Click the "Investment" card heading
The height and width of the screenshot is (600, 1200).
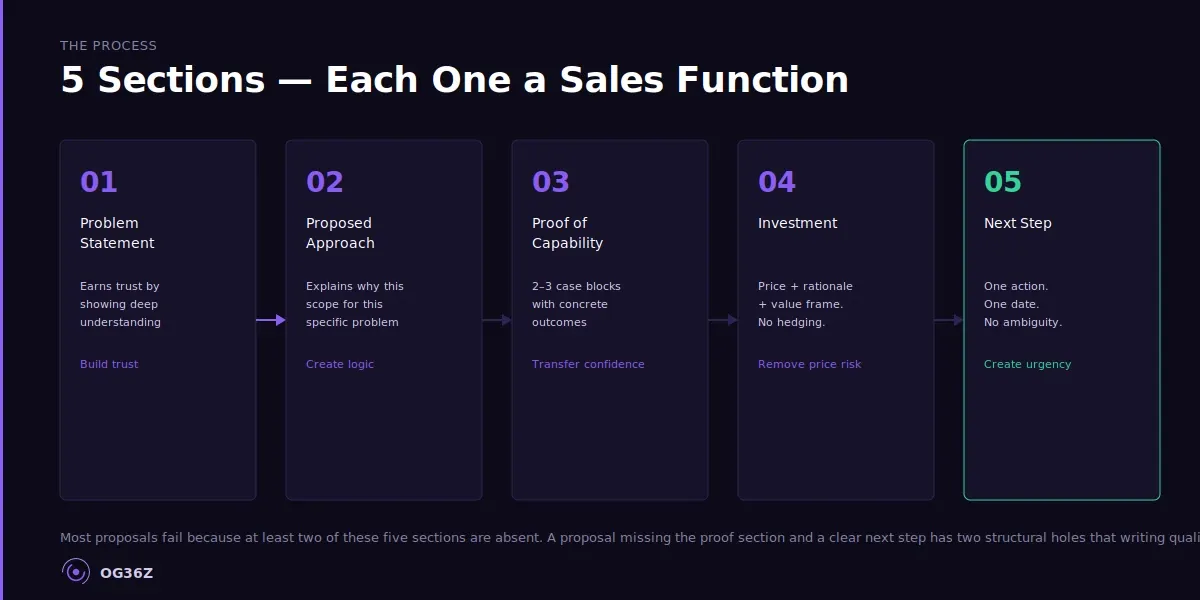pyautogui.click(x=797, y=223)
